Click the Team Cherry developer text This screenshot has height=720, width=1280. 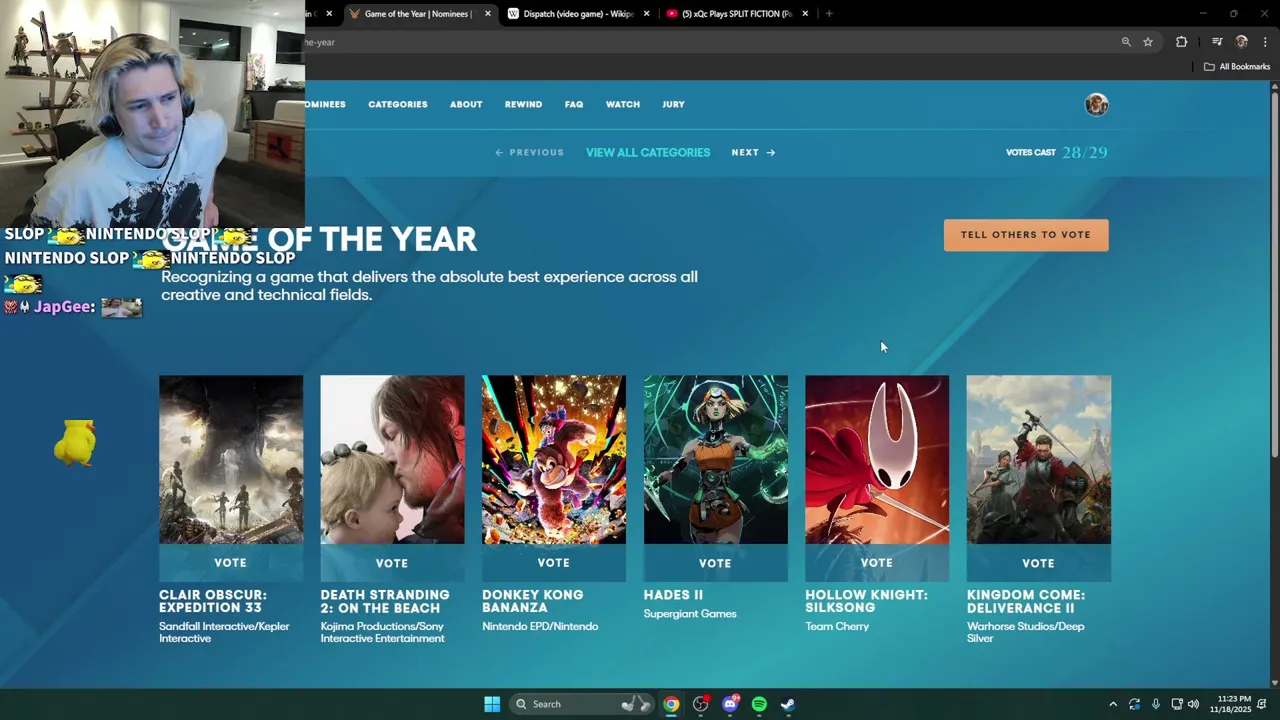click(837, 627)
